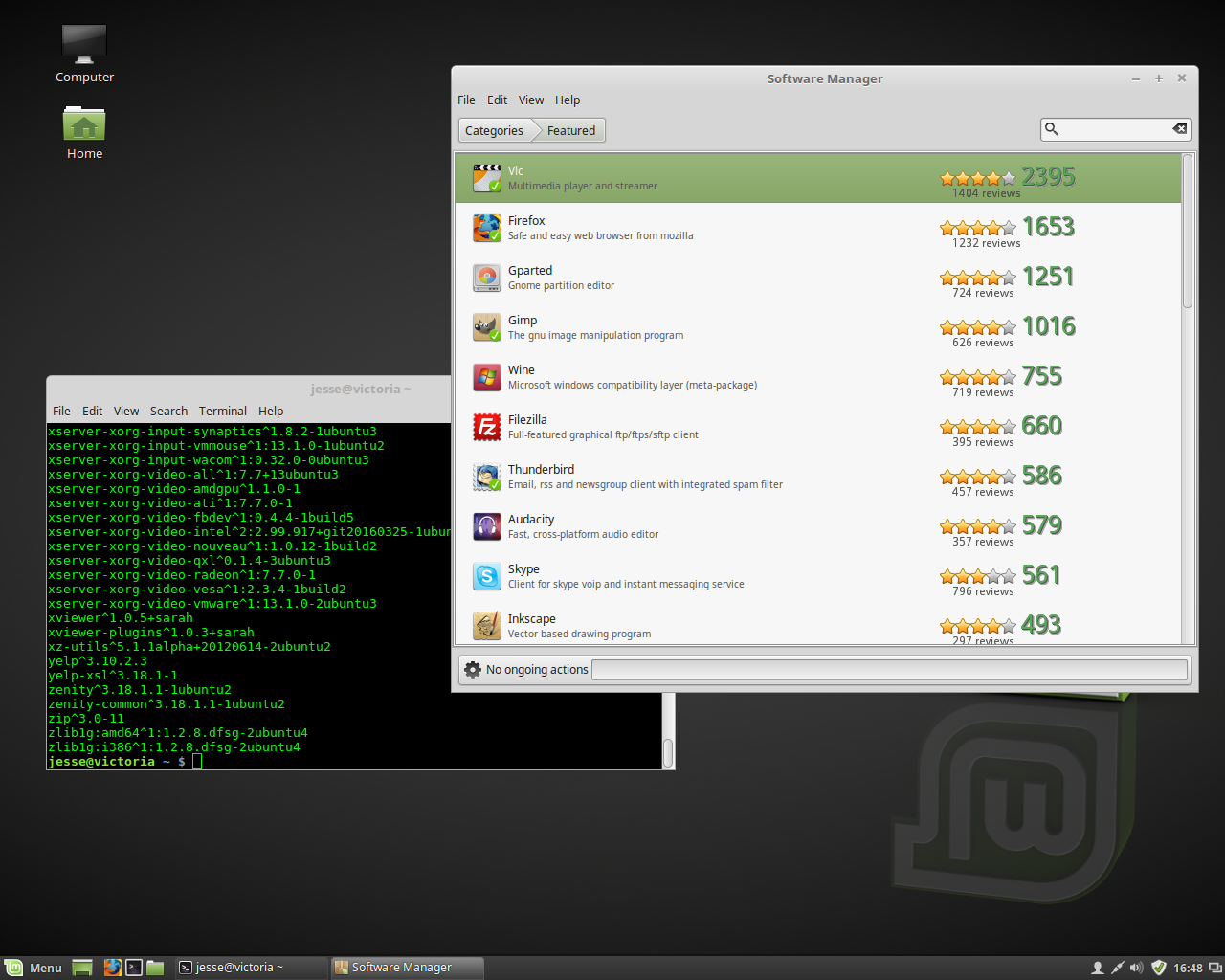Open the Home folder desktop icon

click(x=84, y=123)
